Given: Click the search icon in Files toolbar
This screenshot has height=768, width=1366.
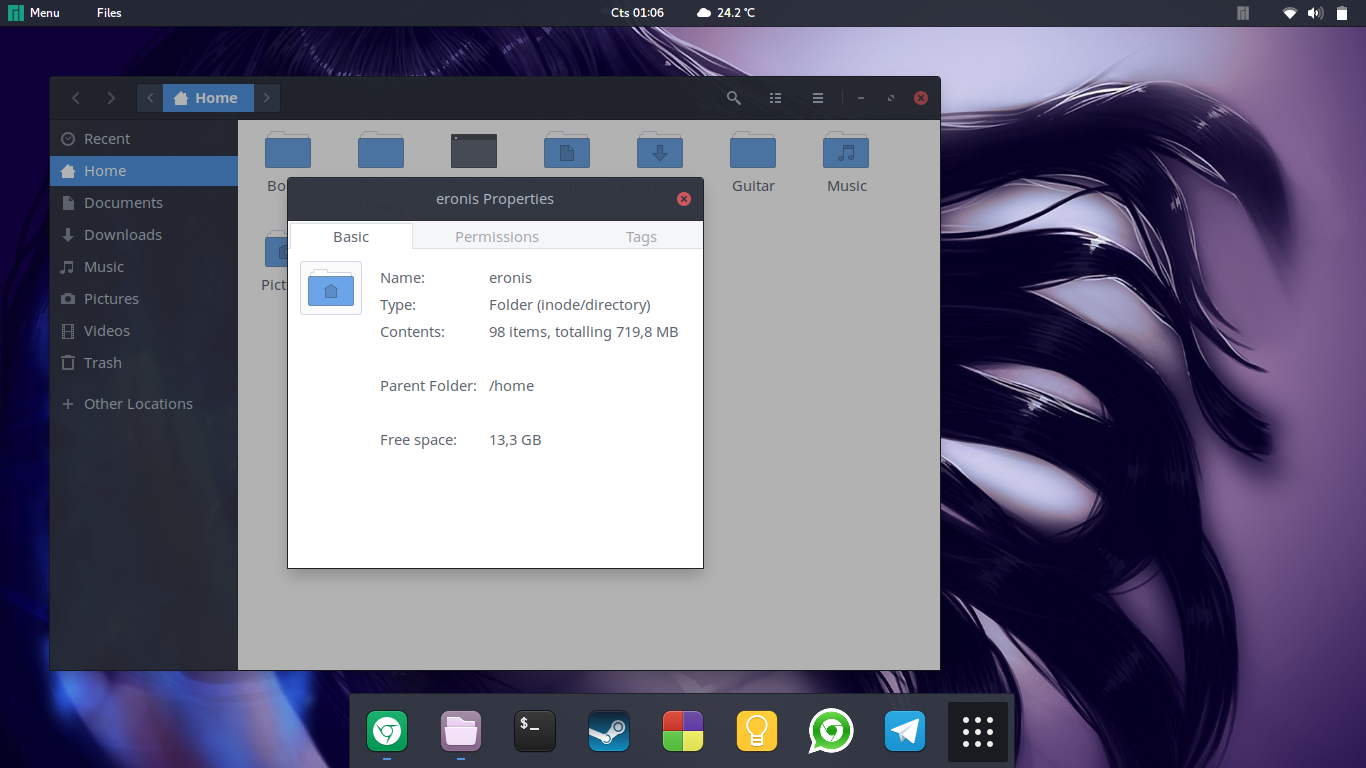Looking at the screenshot, I should pos(734,98).
